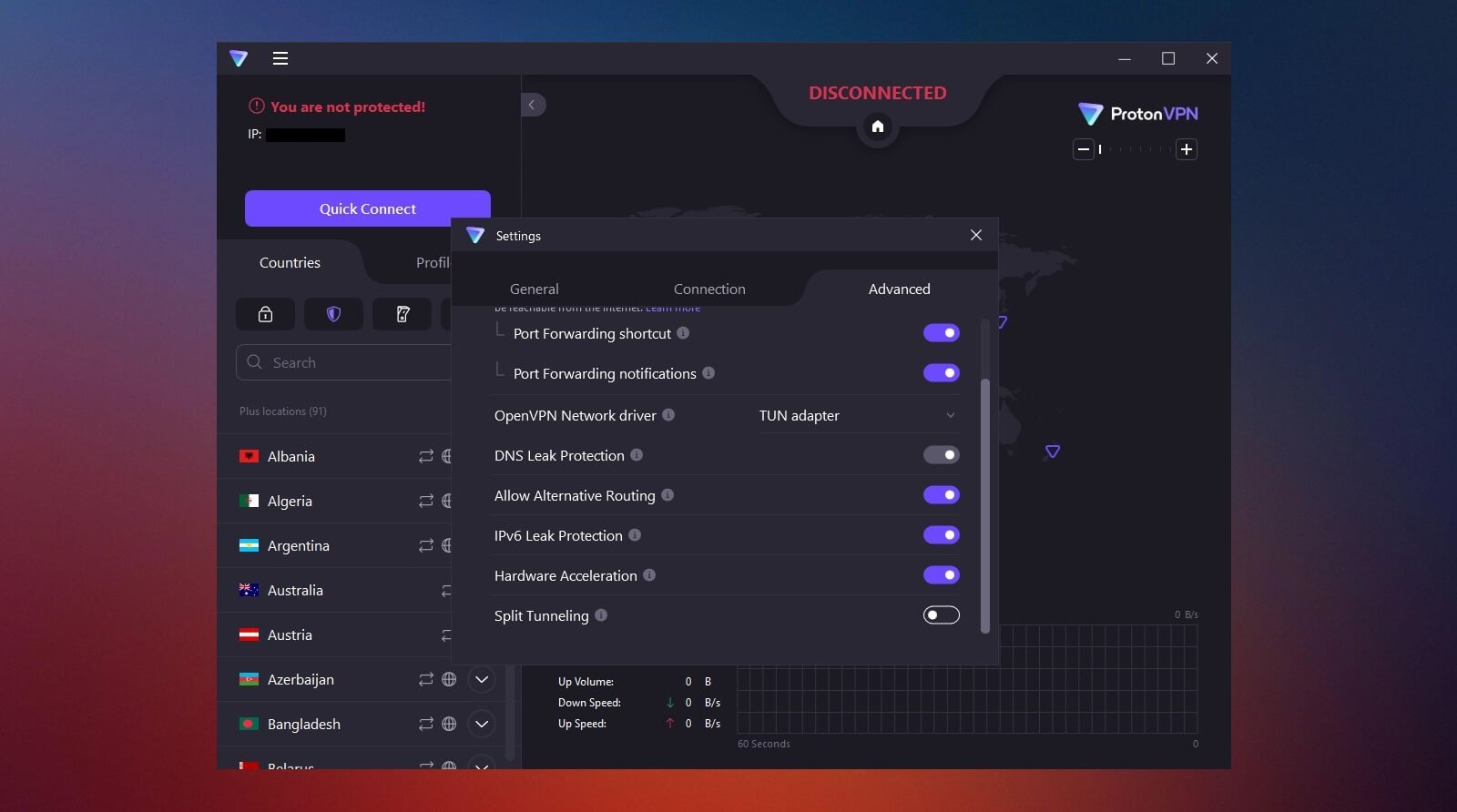Open NetShield shield icon
Viewport: 1457px width, 812px height.
pos(333,314)
